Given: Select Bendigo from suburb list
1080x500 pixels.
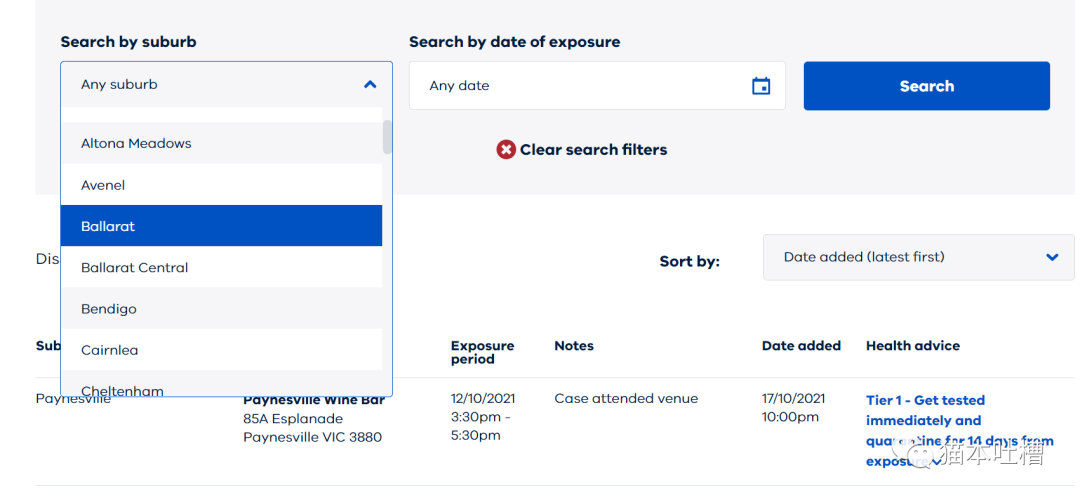Looking at the screenshot, I should [x=221, y=309].
